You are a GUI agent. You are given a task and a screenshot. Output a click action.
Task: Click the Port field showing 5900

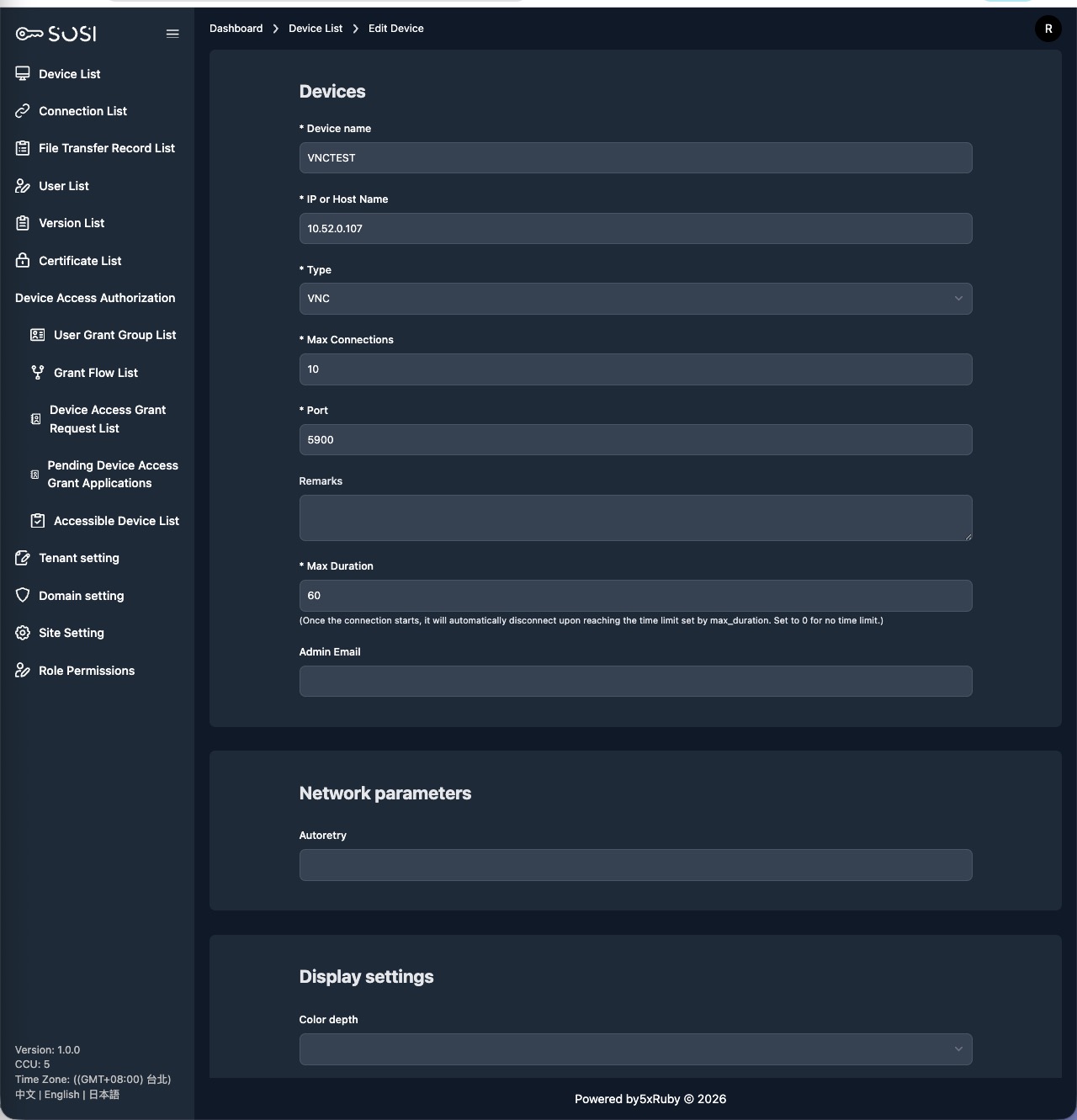(636, 440)
